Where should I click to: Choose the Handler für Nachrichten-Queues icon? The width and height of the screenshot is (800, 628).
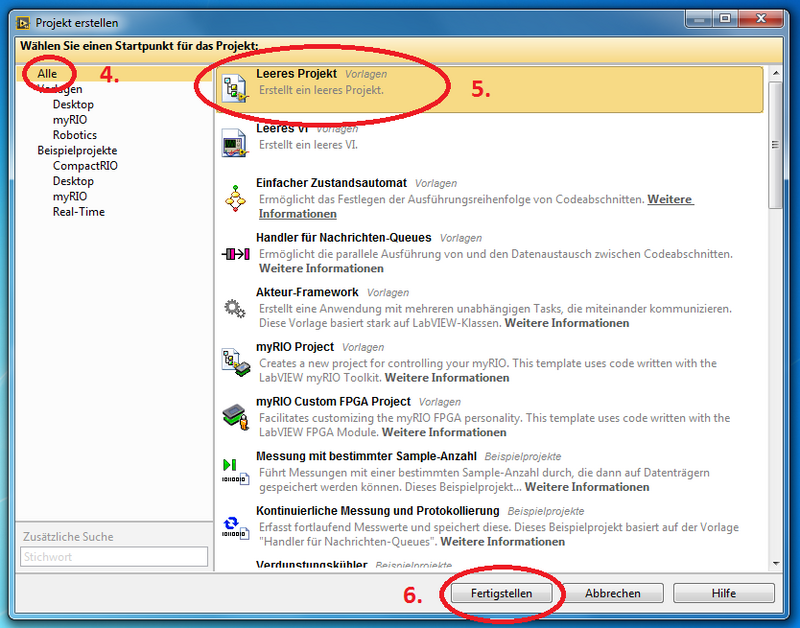tap(234, 253)
